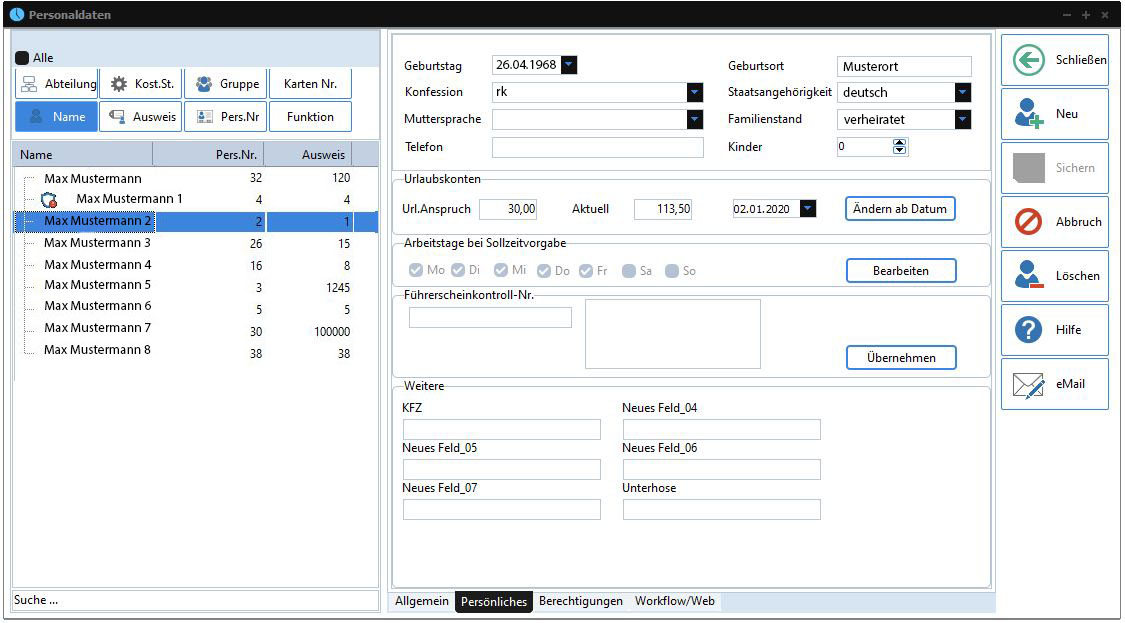Switch to the Berechtigungen tab
The image size is (1125, 623).
click(x=580, y=602)
